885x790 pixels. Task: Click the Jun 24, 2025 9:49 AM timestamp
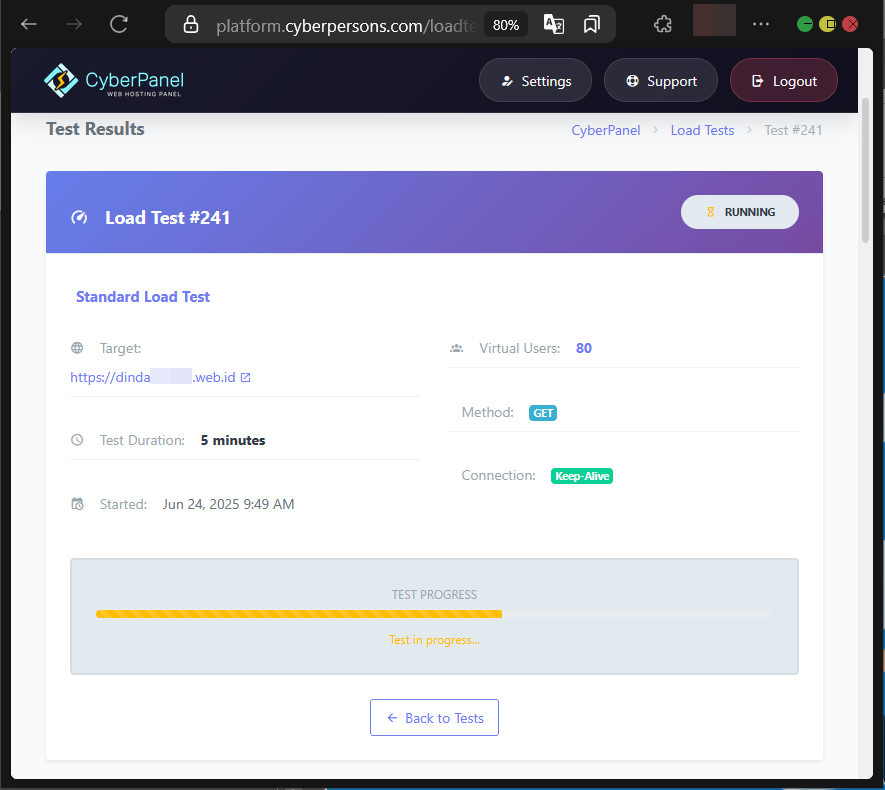point(229,504)
